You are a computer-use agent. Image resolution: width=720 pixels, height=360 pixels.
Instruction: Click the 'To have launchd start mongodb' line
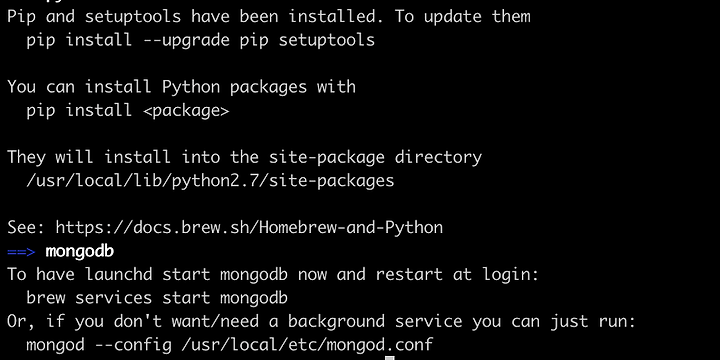[x=273, y=275]
